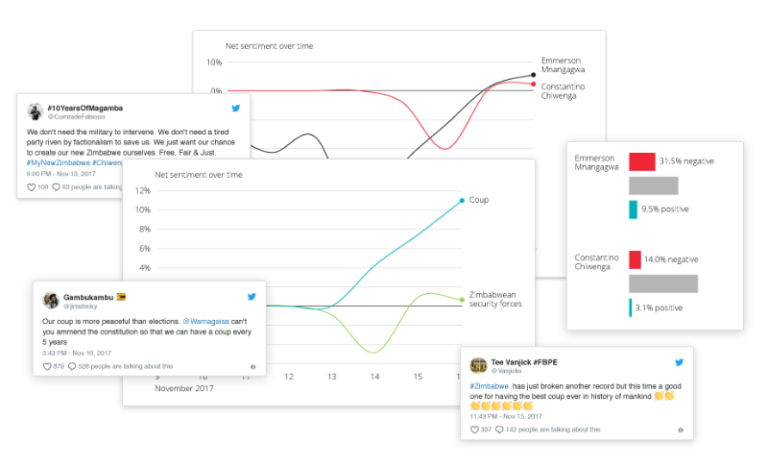Click Twitter bird icon on Tee Vanjick tweet
Image resolution: width=768 pixels, height=466 pixels.
point(679,363)
